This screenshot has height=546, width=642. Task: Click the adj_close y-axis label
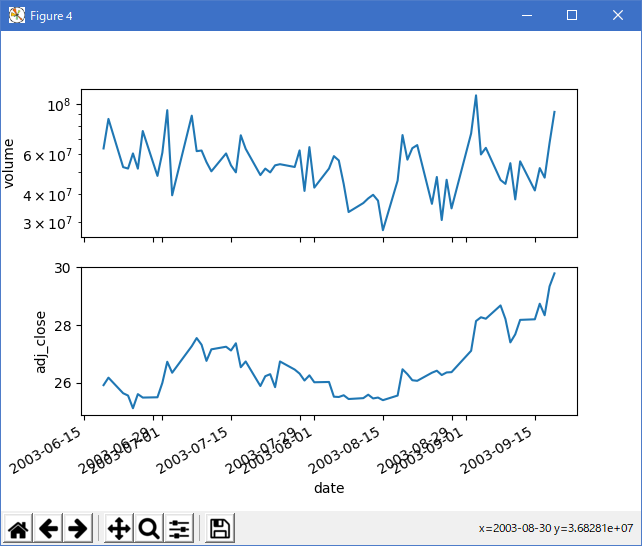click(x=42, y=340)
